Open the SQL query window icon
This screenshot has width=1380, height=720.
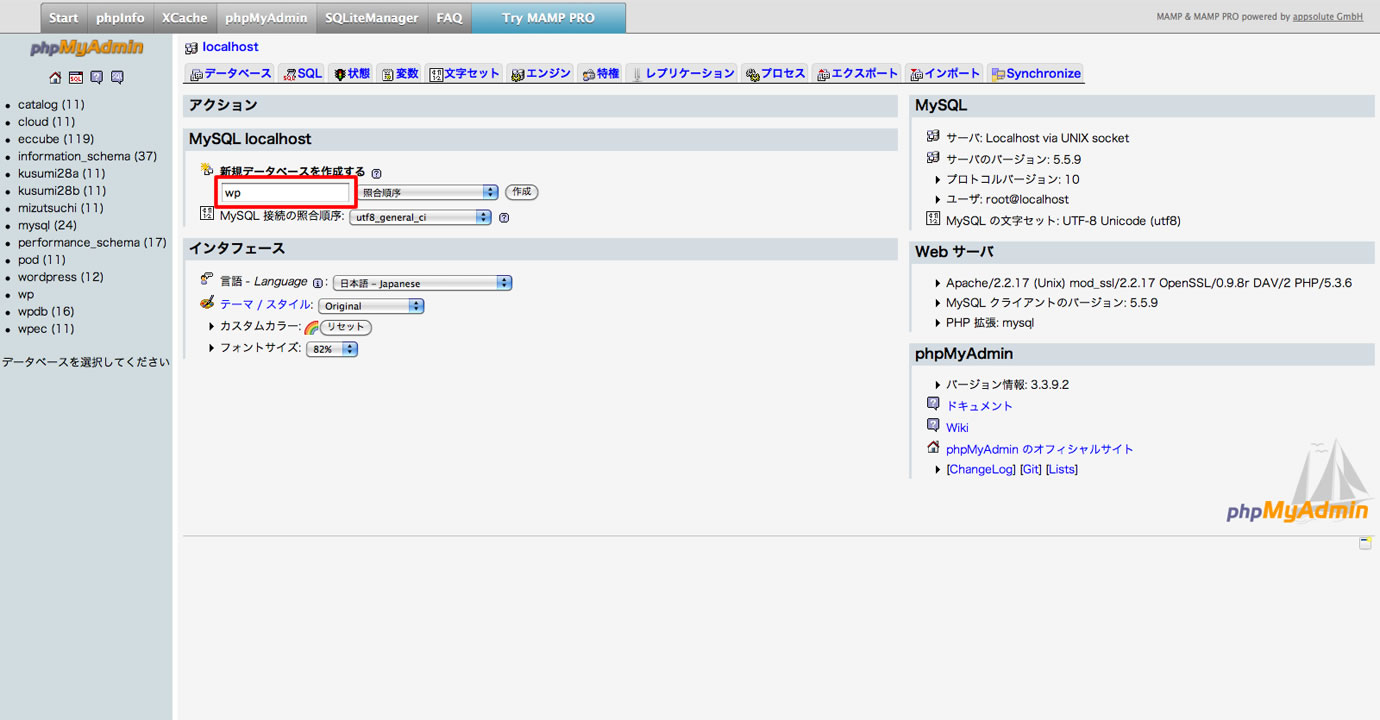[x=76, y=78]
